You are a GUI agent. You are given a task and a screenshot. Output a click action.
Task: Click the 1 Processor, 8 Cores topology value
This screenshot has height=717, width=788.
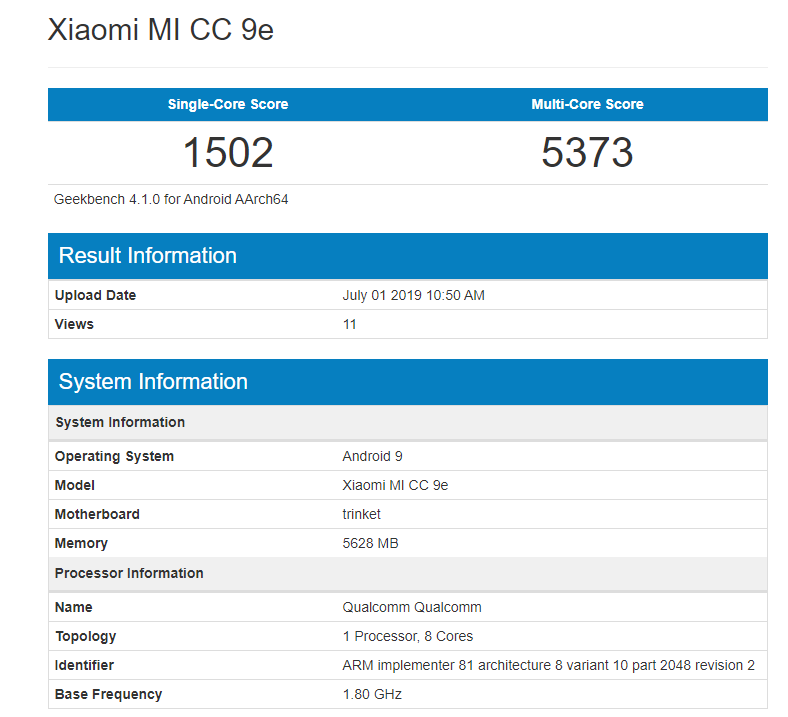pos(408,636)
